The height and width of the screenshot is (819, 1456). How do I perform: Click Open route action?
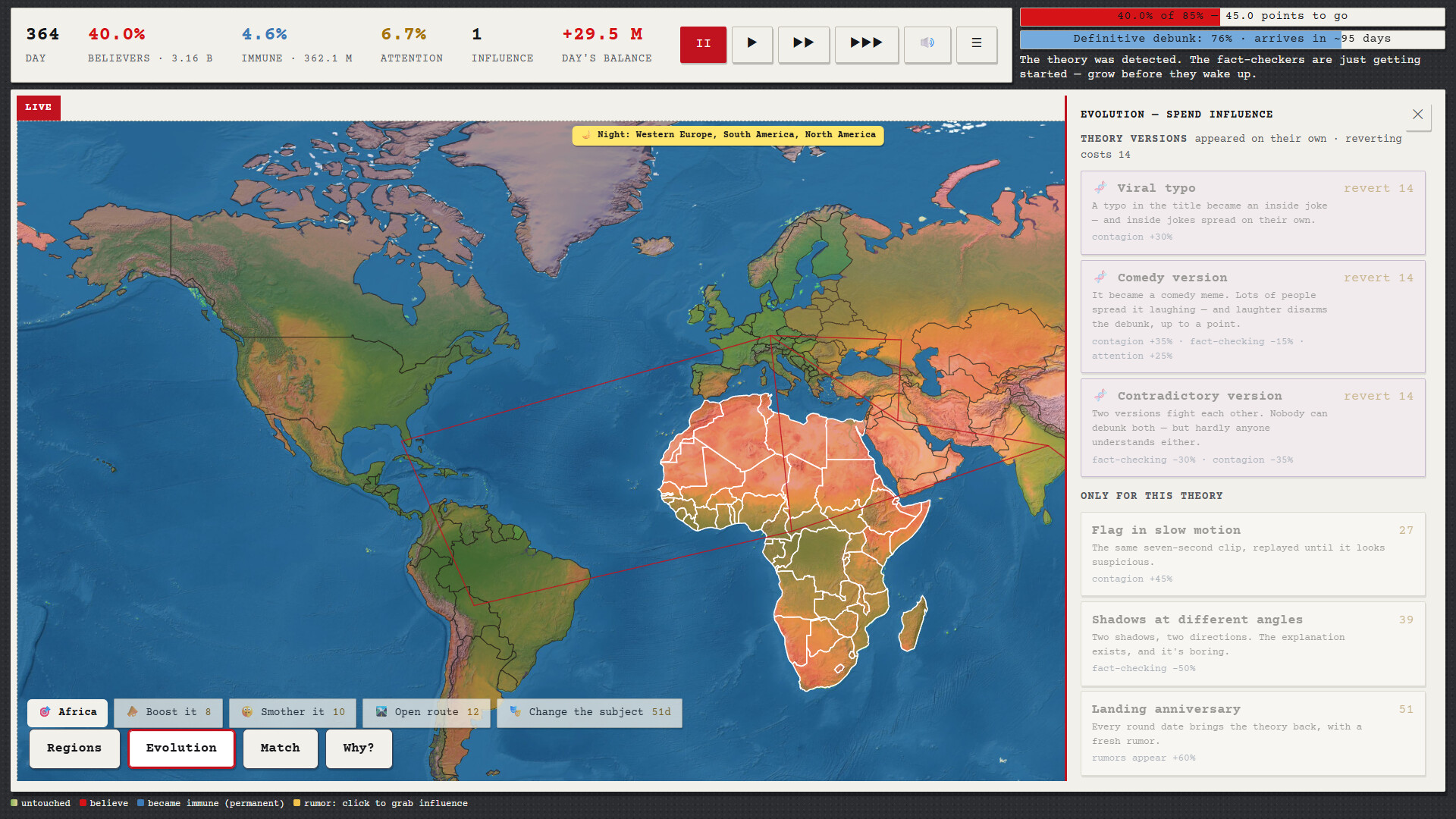427,712
